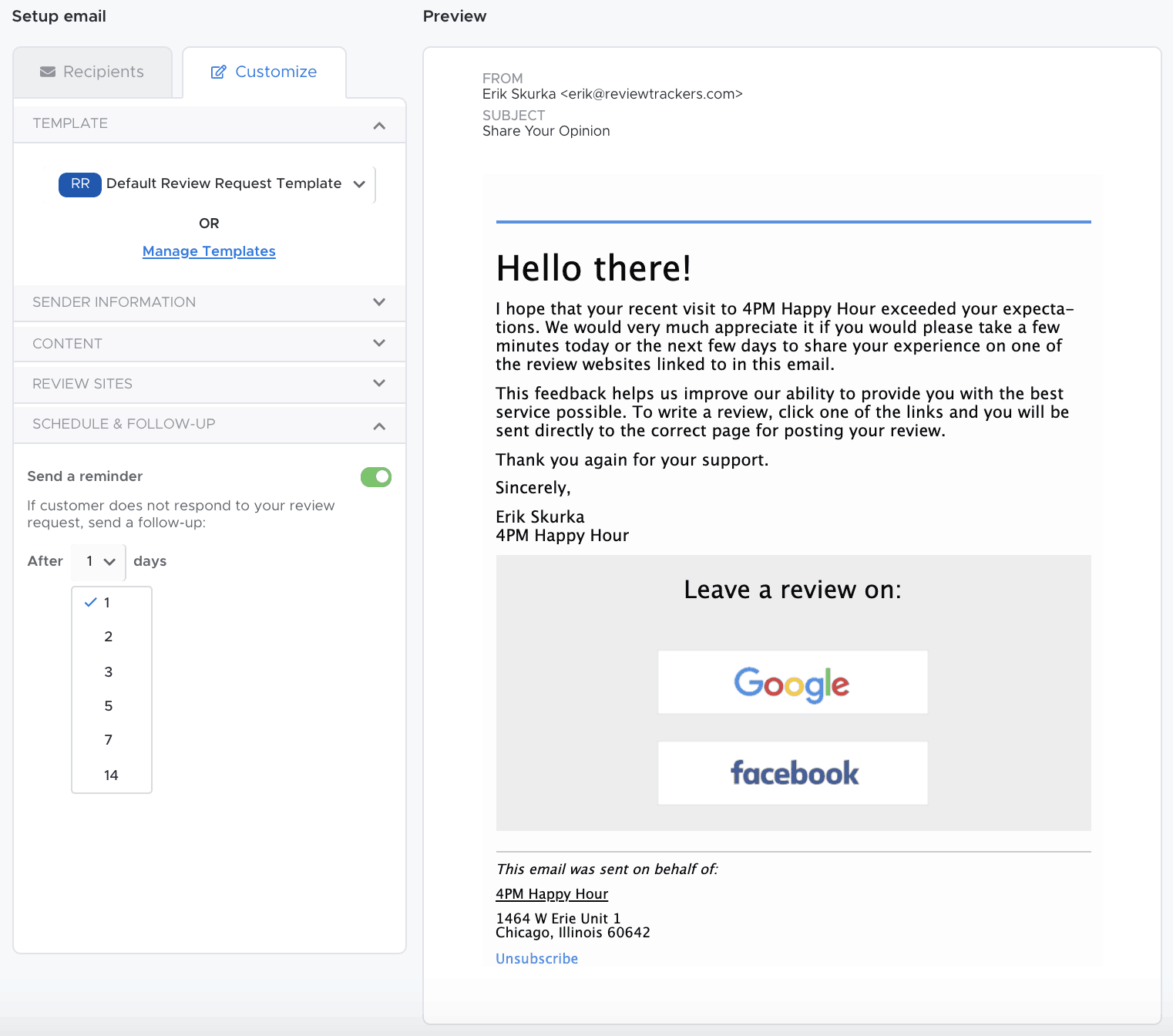
Task: Open the Manage Templates link
Action: click(x=209, y=251)
